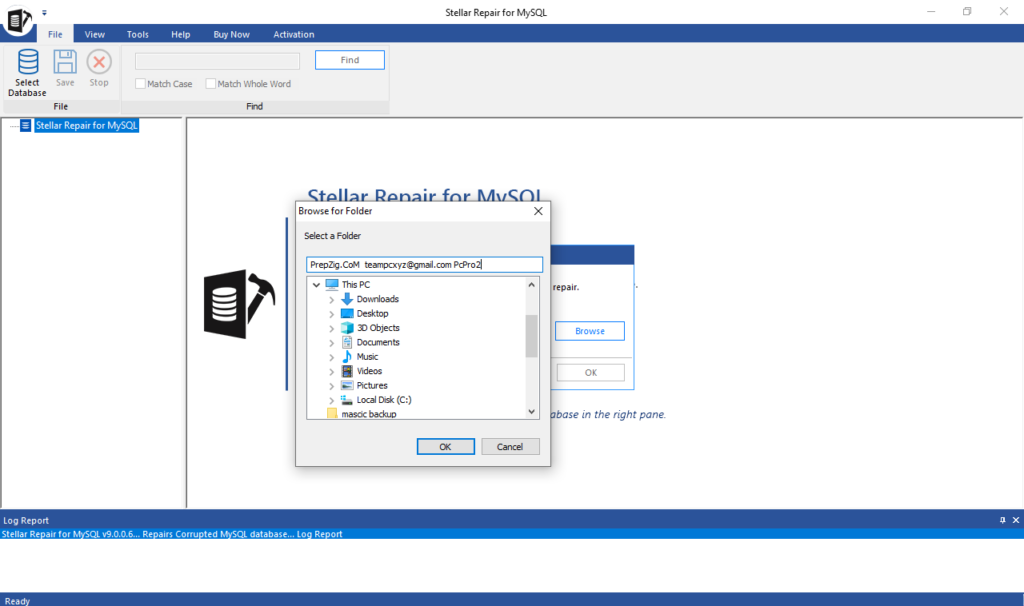This screenshot has width=1024, height=606.
Task: Click the mascic backup folder icon
Action: point(332,413)
